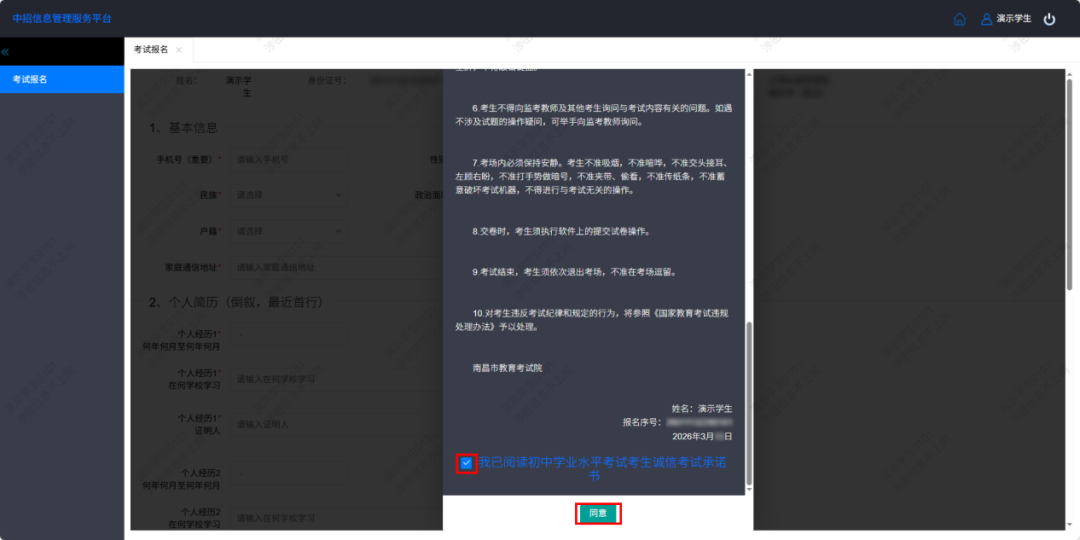Click the agreement dialog scrollbar thumb

(749, 400)
